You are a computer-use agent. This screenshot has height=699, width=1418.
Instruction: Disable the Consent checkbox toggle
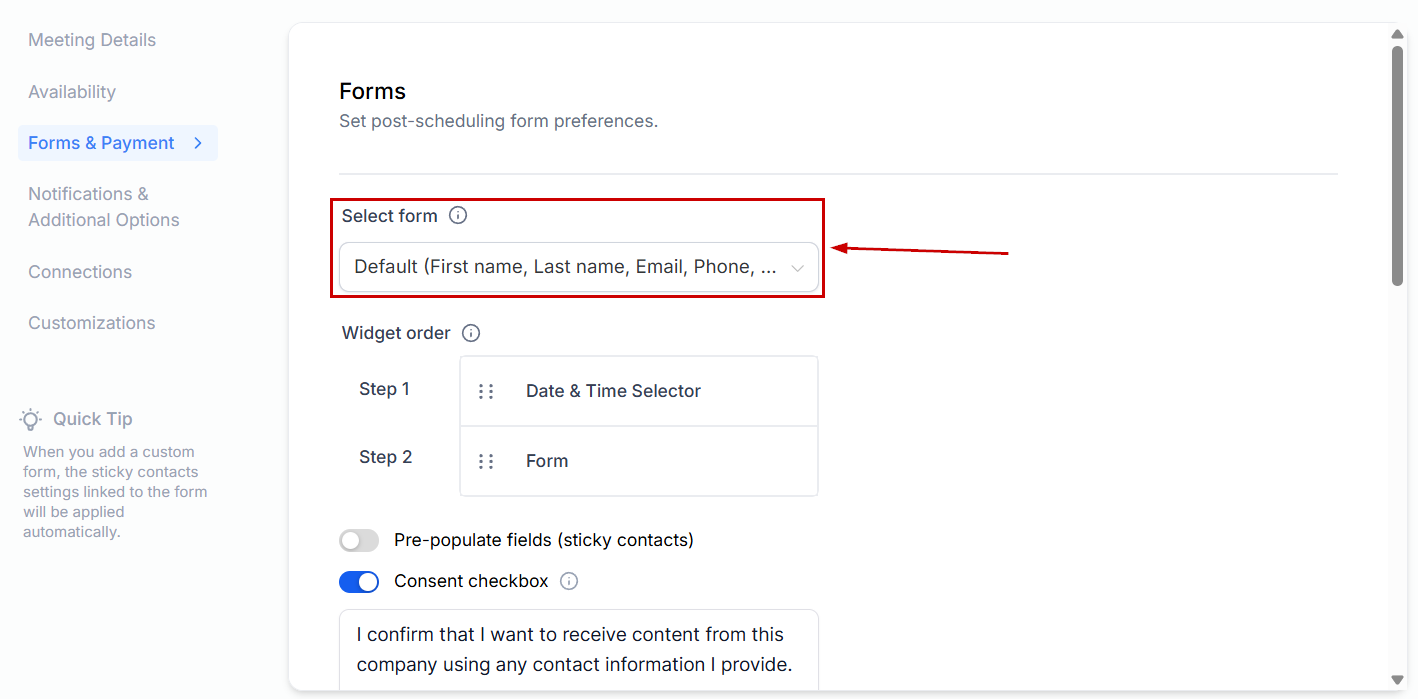tap(359, 582)
